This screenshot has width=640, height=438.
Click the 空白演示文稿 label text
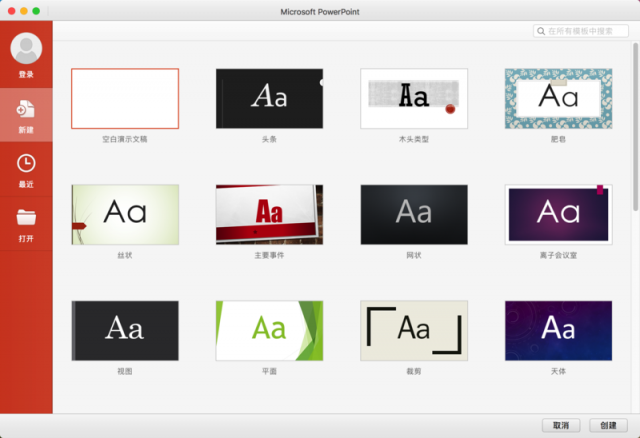pos(125,139)
